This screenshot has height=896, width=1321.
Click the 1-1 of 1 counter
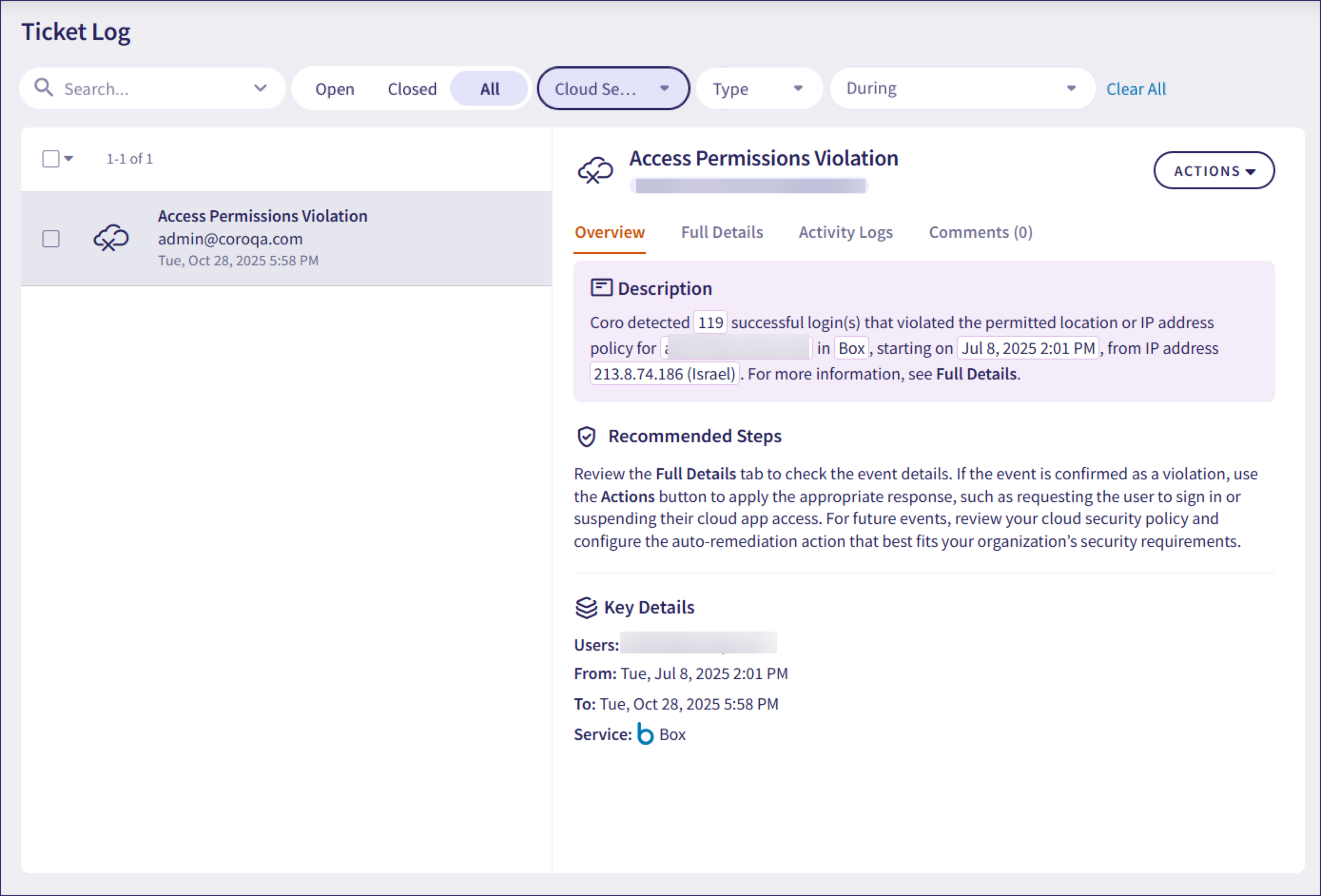130,159
